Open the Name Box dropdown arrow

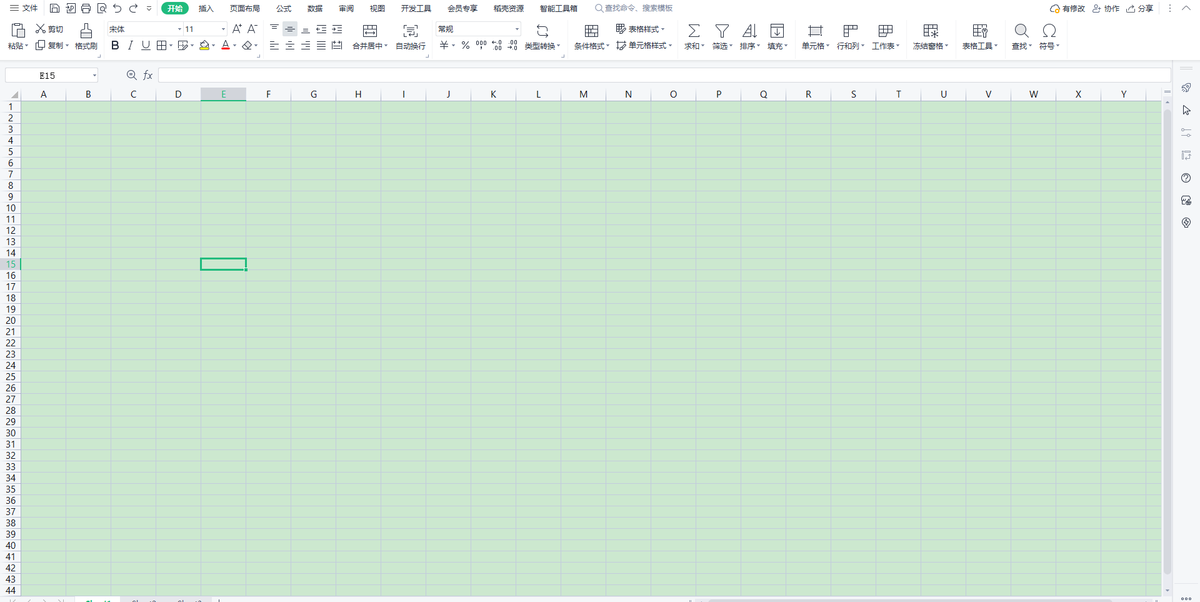[x=95, y=75]
